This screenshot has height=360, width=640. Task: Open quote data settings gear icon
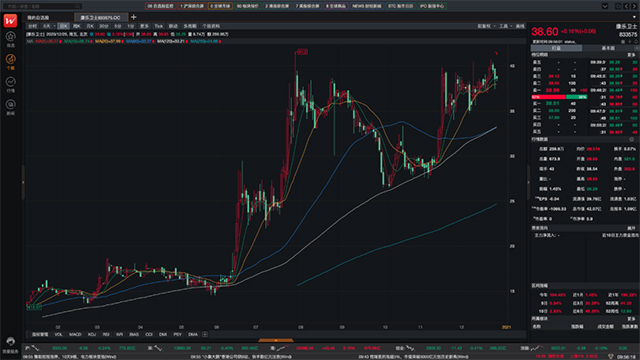pos(631,139)
